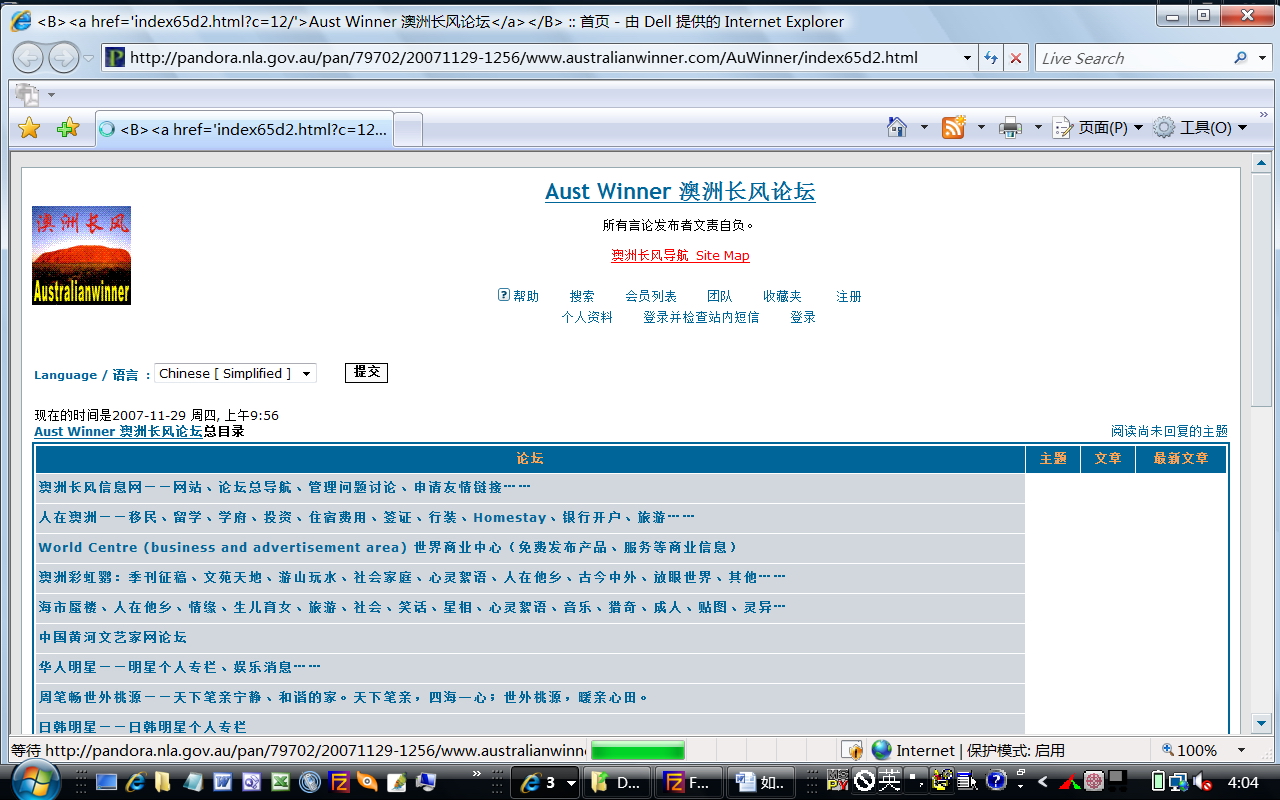The height and width of the screenshot is (800, 1280).
Task: Click in the Live Search input field
Action: pos(1130,58)
